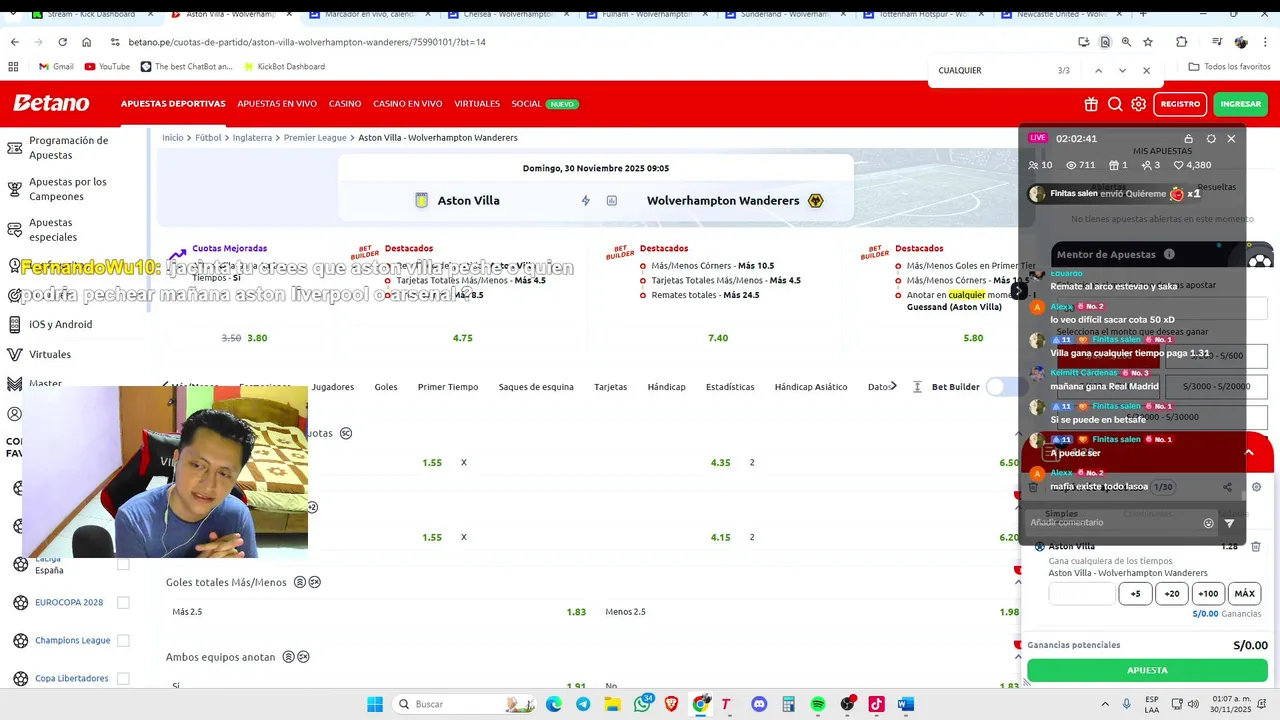Open WhatsApp from the taskbar
The width and height of the screenshot is (1280, 720).
coord(642,704)
